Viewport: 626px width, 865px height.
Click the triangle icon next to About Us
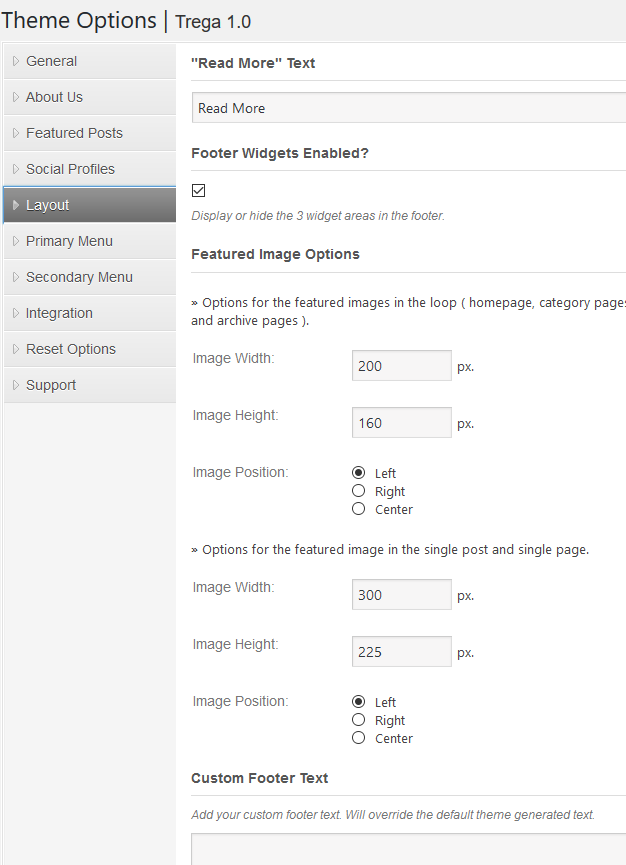tap(16, 97)
